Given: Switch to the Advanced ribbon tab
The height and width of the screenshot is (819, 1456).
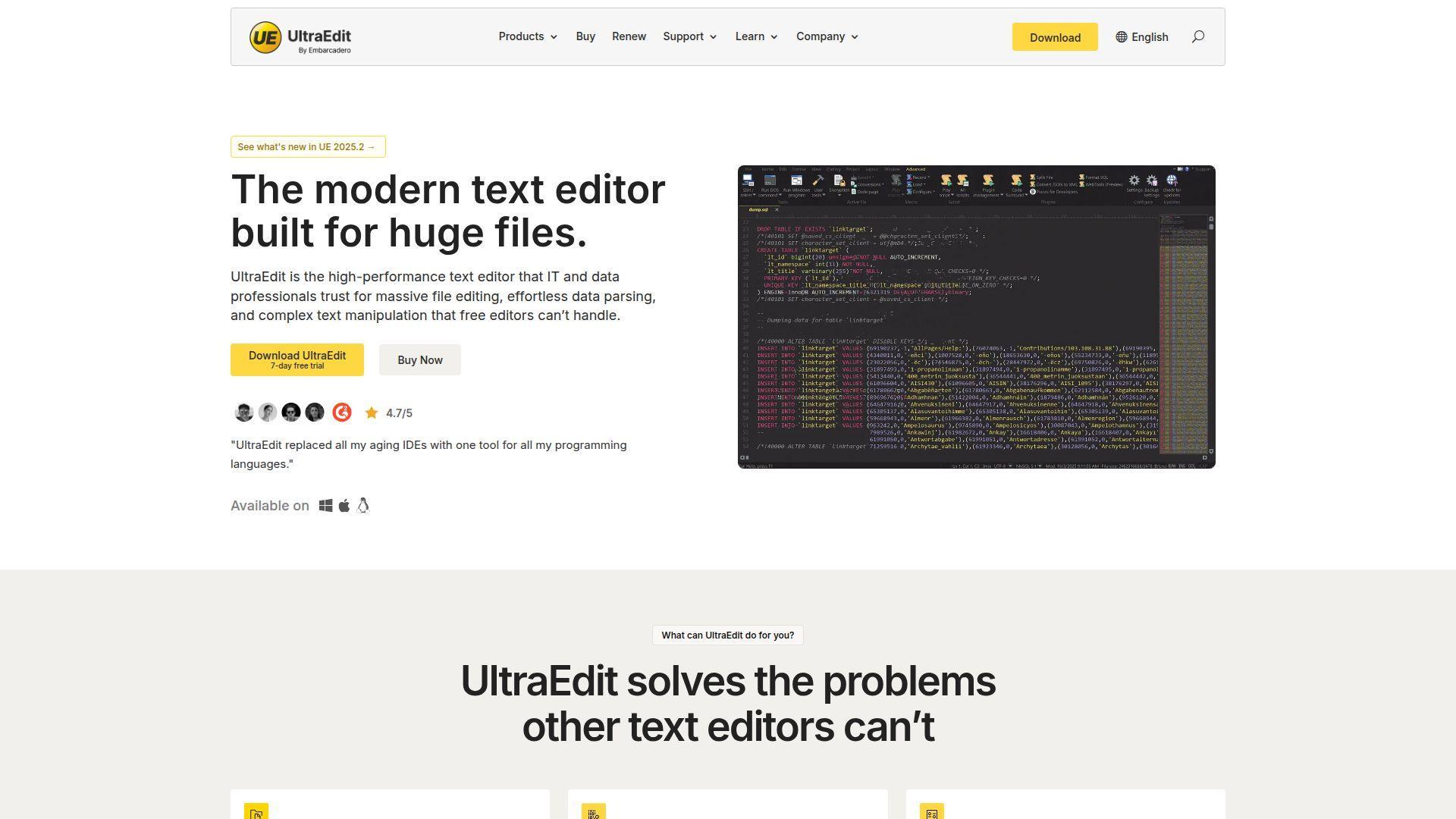Looking at the screenshot, I should pos(915,170).
